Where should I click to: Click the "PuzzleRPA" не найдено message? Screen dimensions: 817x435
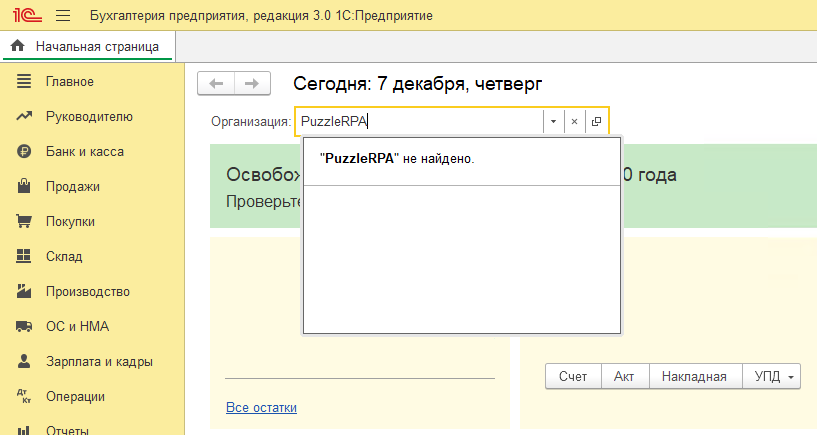(397, 158)
